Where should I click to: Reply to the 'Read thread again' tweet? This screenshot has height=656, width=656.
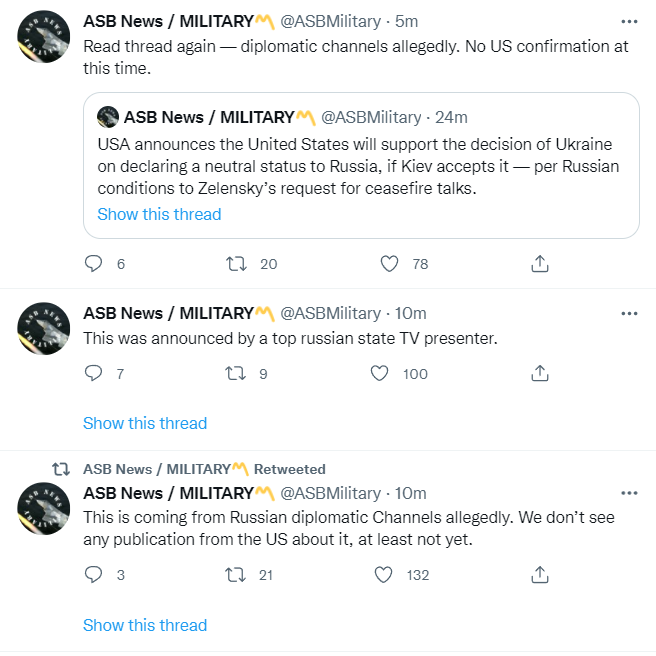coord(93,264)
